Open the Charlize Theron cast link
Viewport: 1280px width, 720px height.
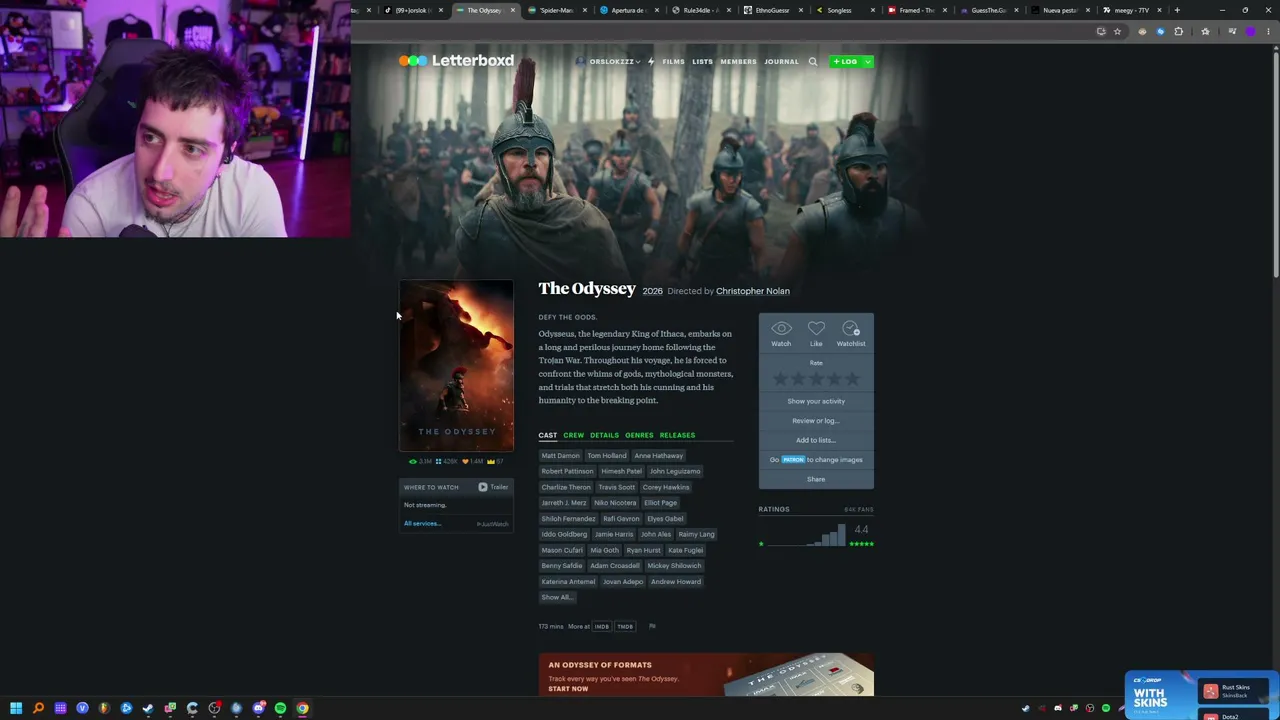(566, 487)
